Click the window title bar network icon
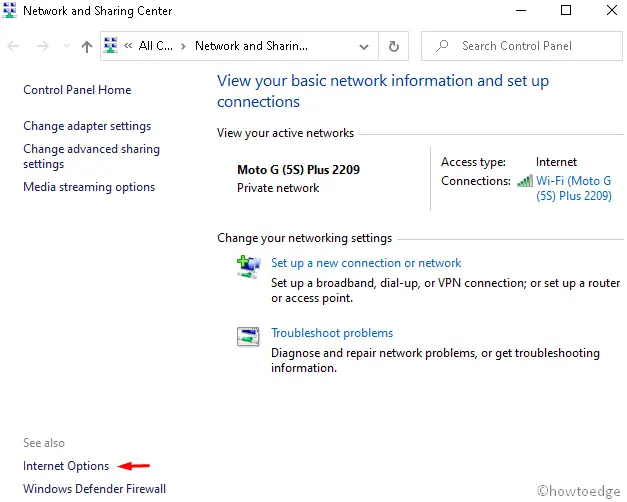Viewport: 627px width, 502px height. 10,10
